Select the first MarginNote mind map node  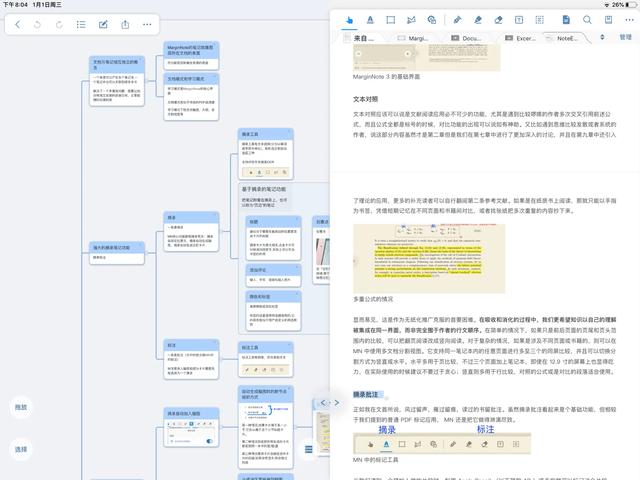click(x=191, y=55)
